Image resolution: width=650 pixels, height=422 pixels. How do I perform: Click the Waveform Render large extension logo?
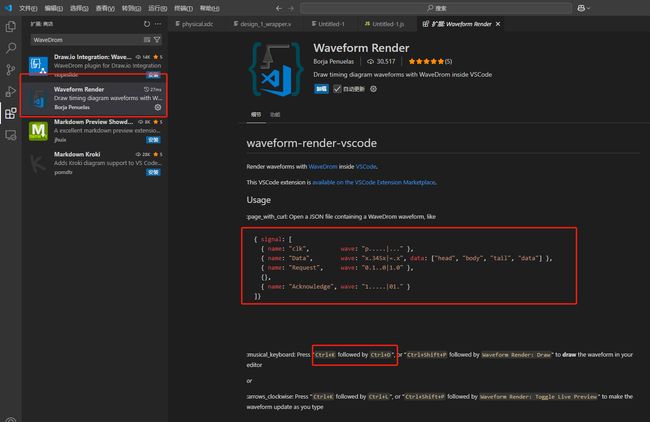276,69
